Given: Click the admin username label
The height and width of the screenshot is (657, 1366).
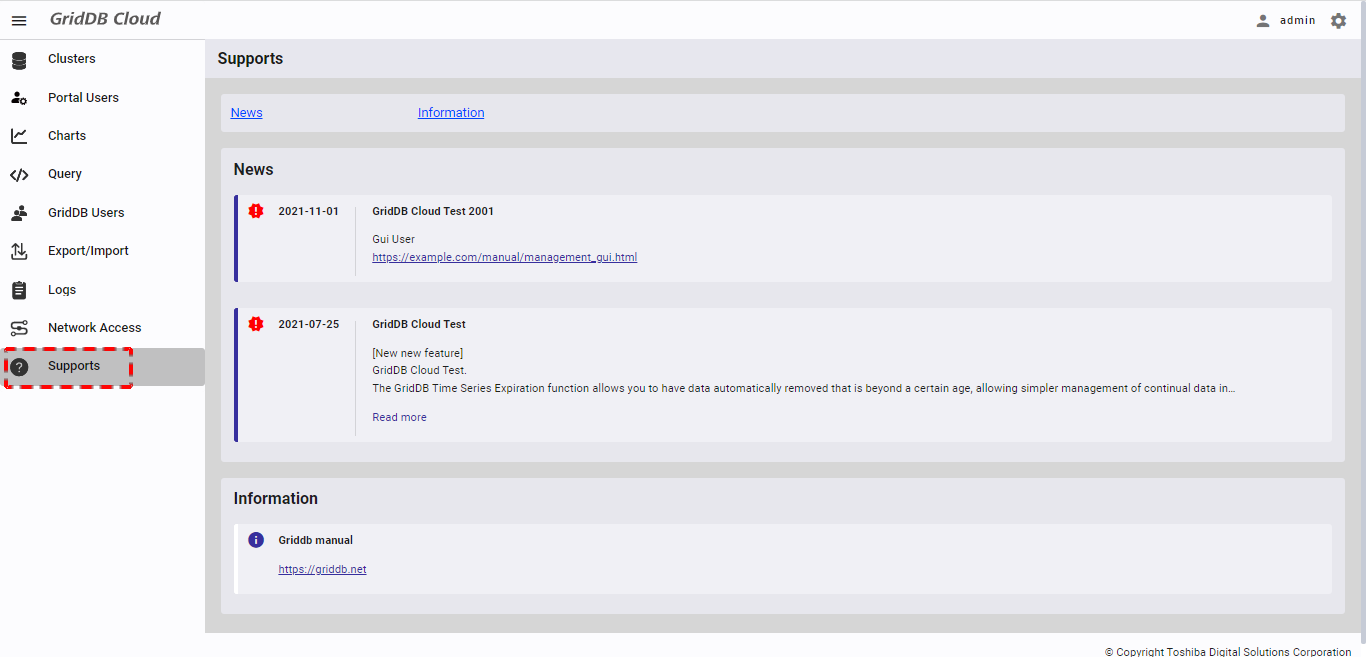Looking at the screenshot, I should (1298, 20).
